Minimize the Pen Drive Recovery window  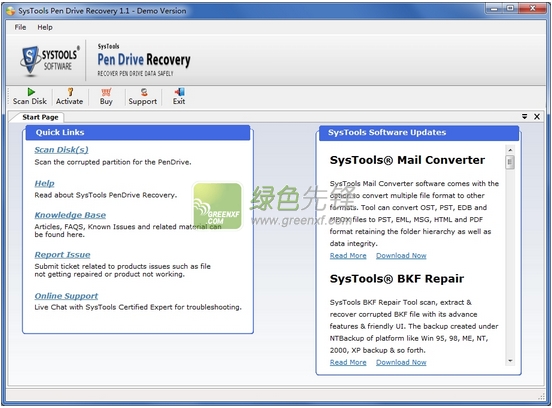(x=494, y=8)
